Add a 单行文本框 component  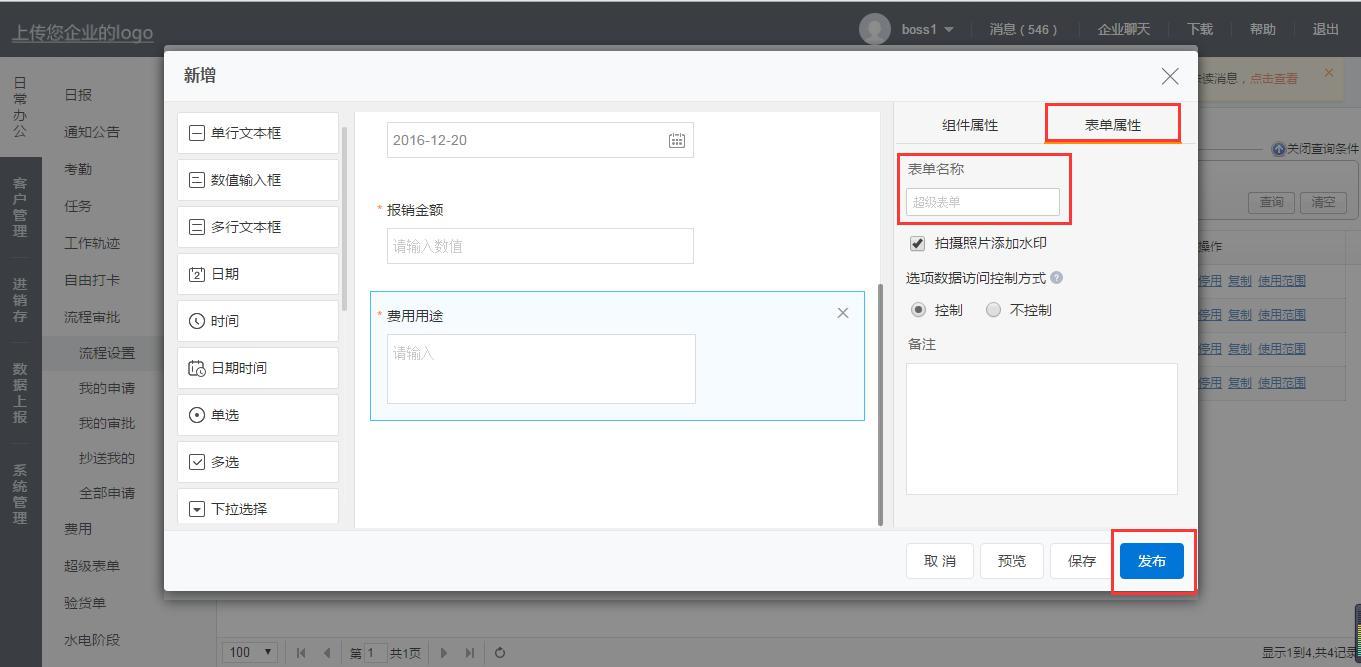(x=258, y=133)
